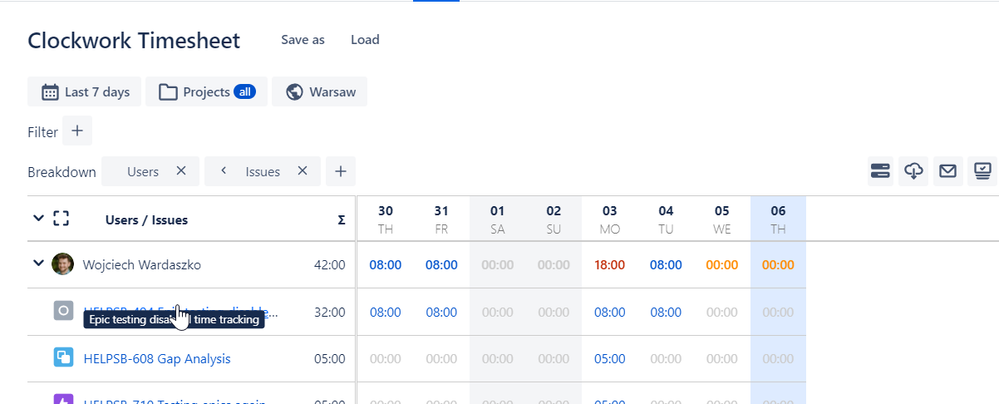Viewport: 999px width, 404px height.
Task: Click the 32:00 total for HELPSB-404
Action: [x=330, y=312]
